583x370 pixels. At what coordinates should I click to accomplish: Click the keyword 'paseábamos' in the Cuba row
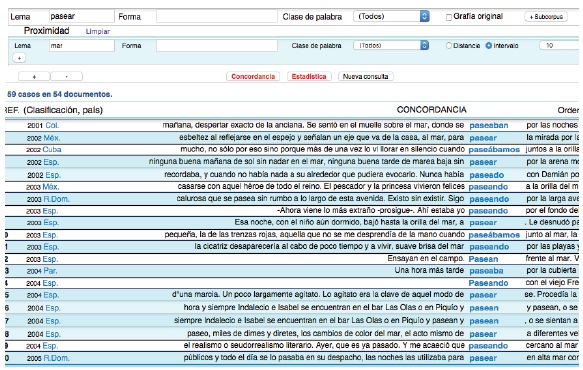coord(494,149)
